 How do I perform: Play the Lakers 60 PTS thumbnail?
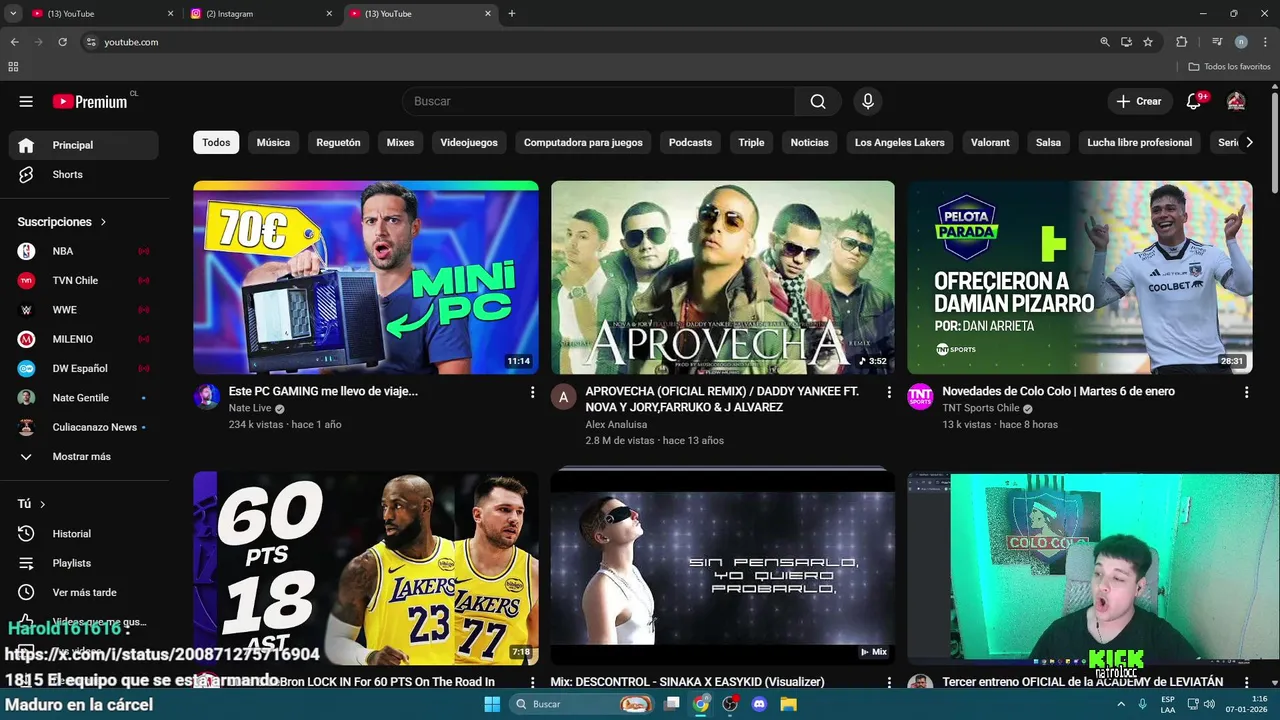pyautogui.click(x=366, y=568)
